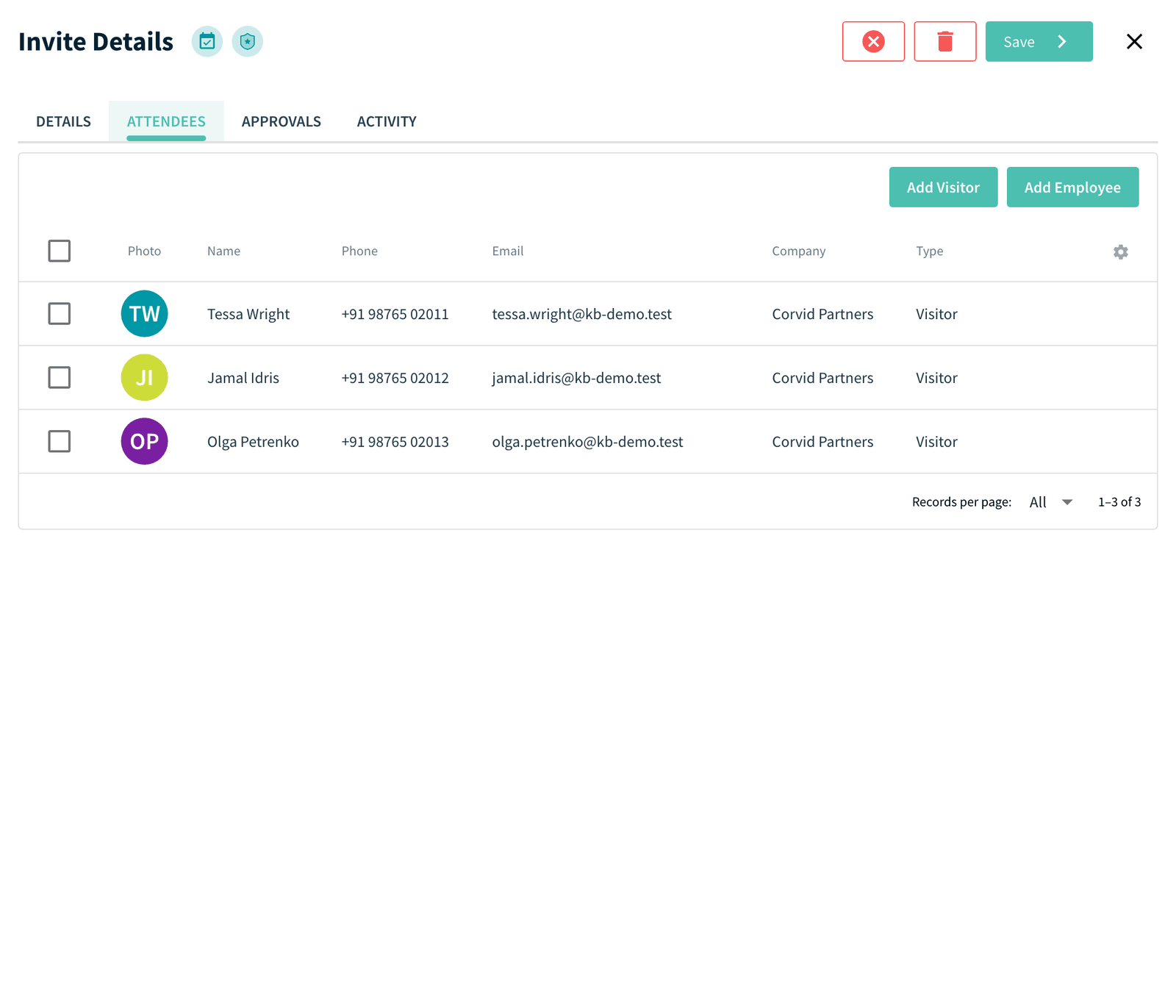1176x1008 pixels.
Task: Close the Invite Details dialog
Action: 1134,41
